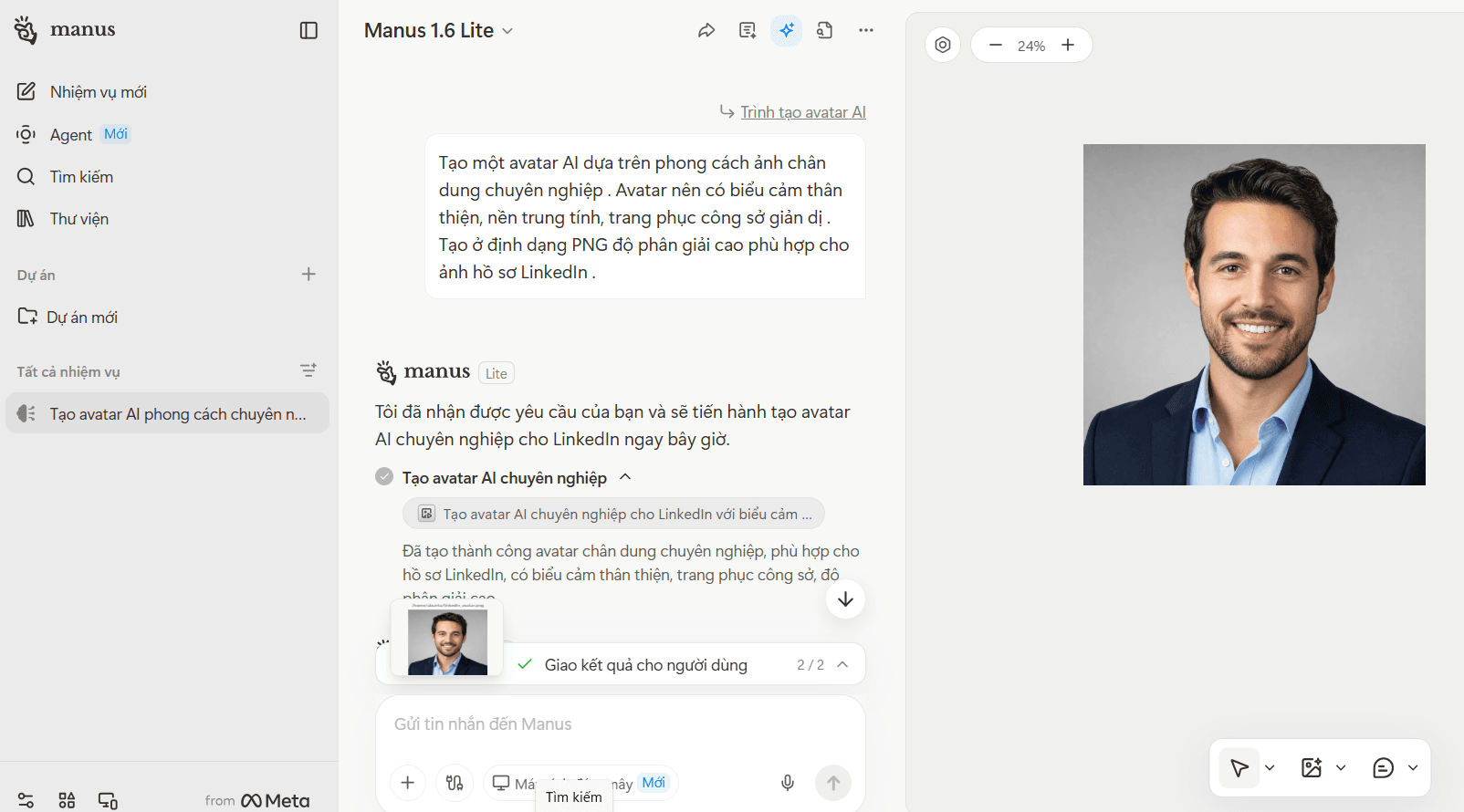The width and height of the screenshot is (1464, 812).
Task: Select the generated portrait image in preview
Action: [x=1254, y=315]
